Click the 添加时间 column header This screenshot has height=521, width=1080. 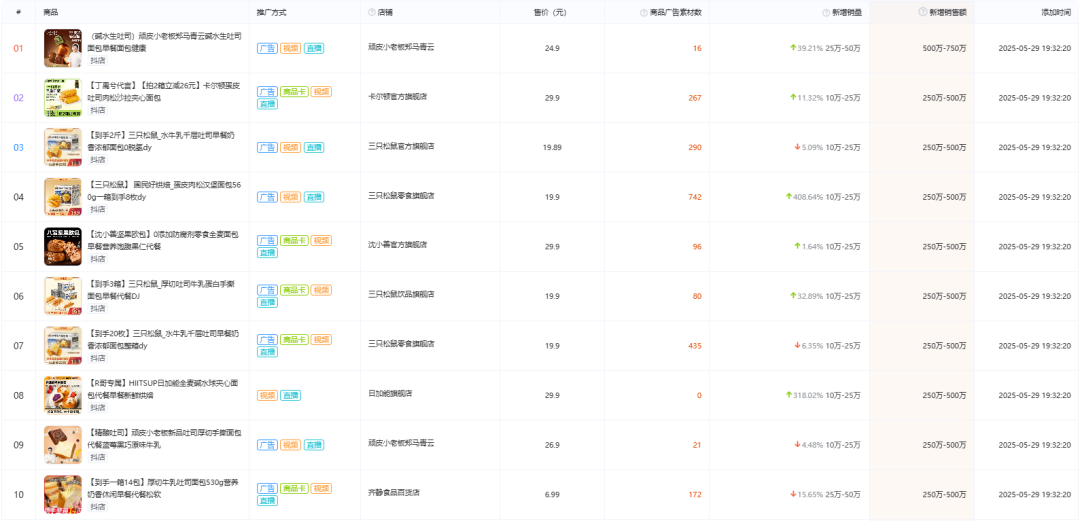[1056, 12]
